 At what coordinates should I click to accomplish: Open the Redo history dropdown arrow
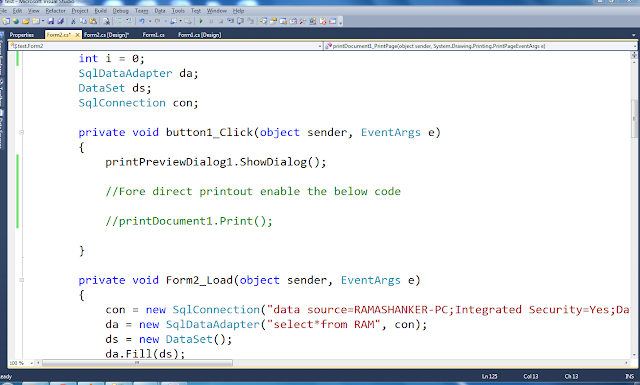coord(165,21)
